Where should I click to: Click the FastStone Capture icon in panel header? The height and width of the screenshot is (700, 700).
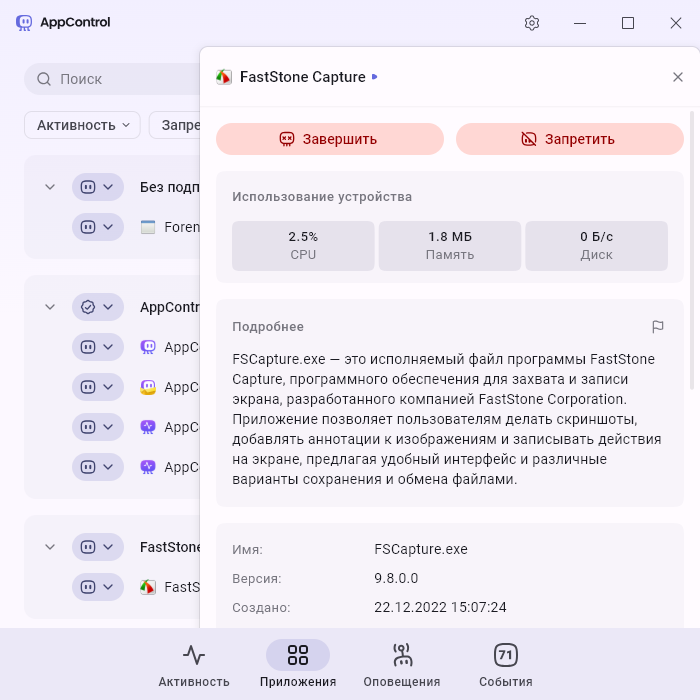224,77
